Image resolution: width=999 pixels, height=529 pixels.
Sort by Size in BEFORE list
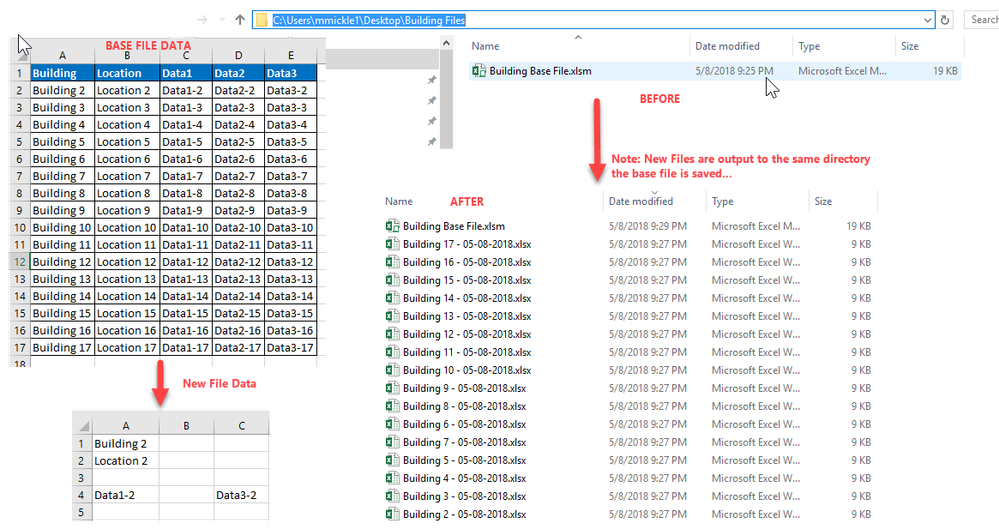[x=910, y=46]
